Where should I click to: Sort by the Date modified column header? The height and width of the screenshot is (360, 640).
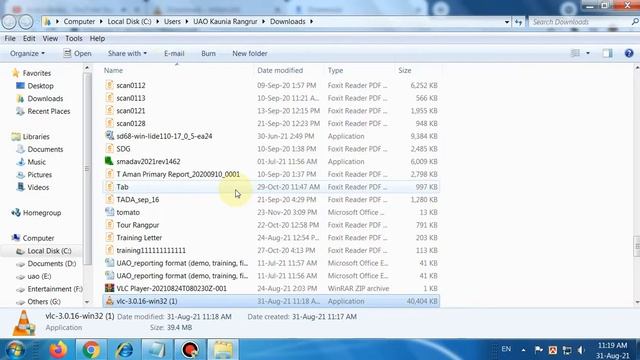[x=280, y=70]
